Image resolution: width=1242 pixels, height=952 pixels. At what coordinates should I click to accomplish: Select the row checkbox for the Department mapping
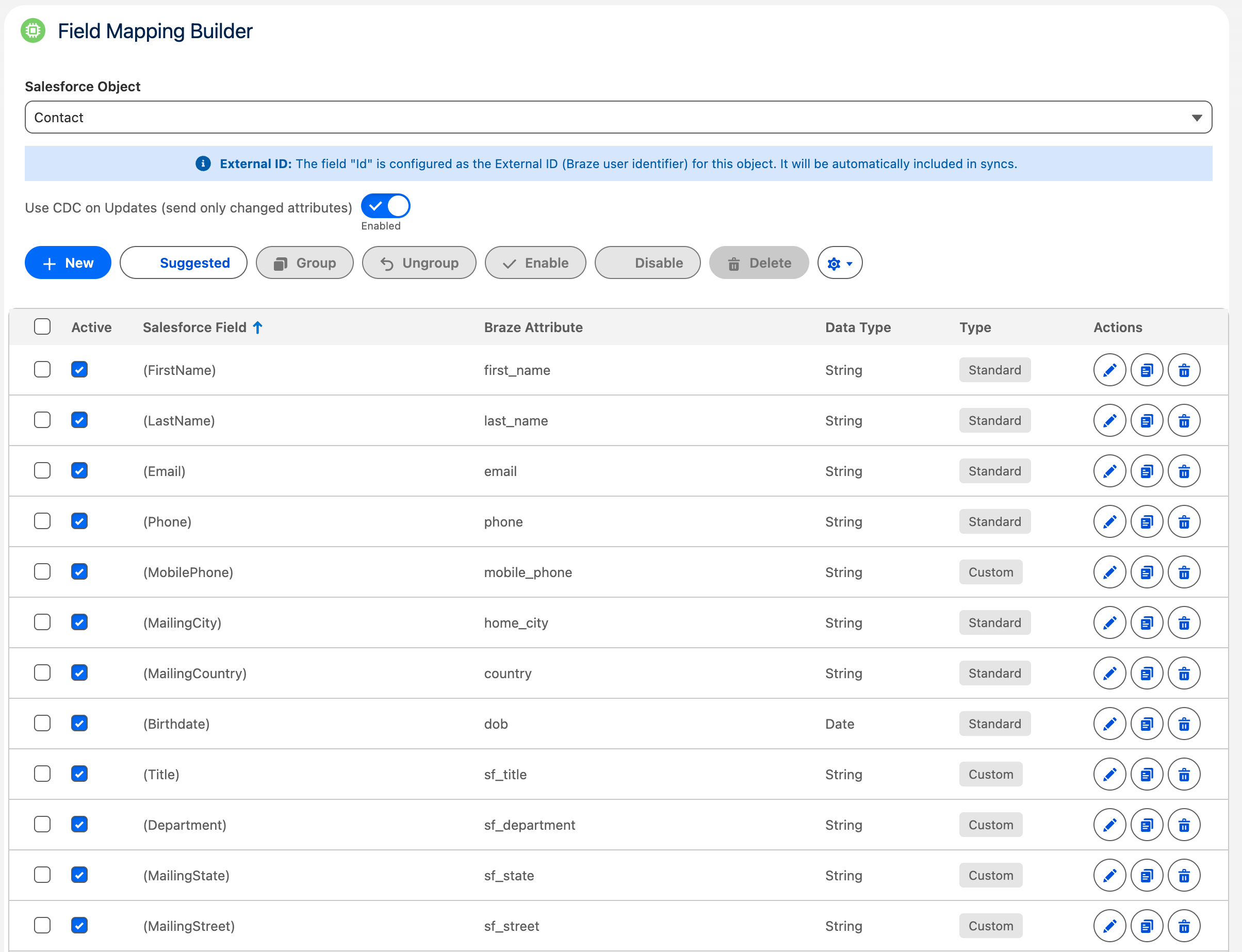click(x=42, y=825)
